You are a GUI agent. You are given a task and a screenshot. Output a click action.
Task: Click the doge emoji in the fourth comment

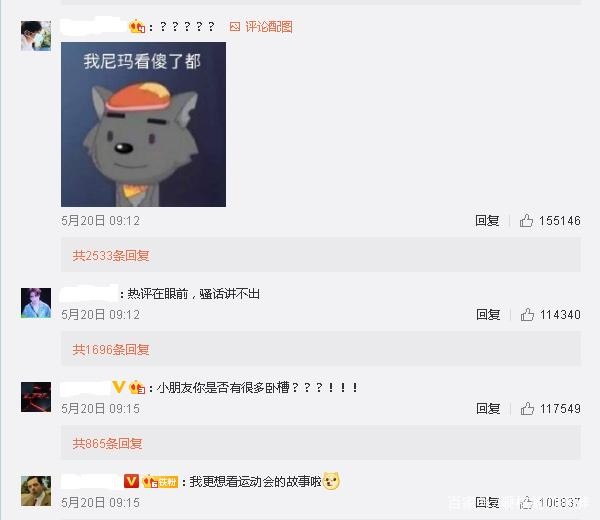[331, 481]
